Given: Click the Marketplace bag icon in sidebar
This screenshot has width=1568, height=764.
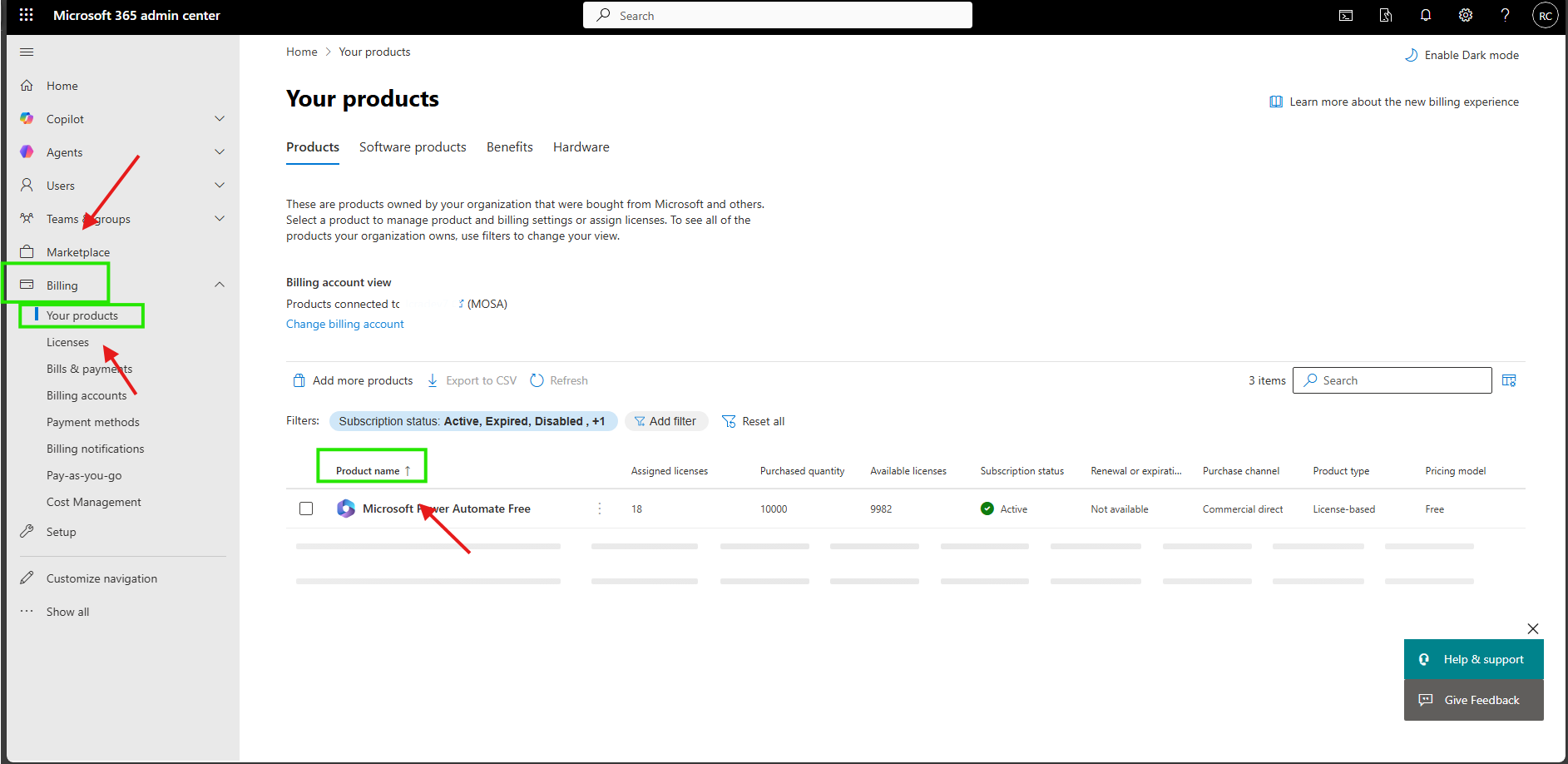Looking at the screenshot, I should pyautogui.click(x=27, y=252).
